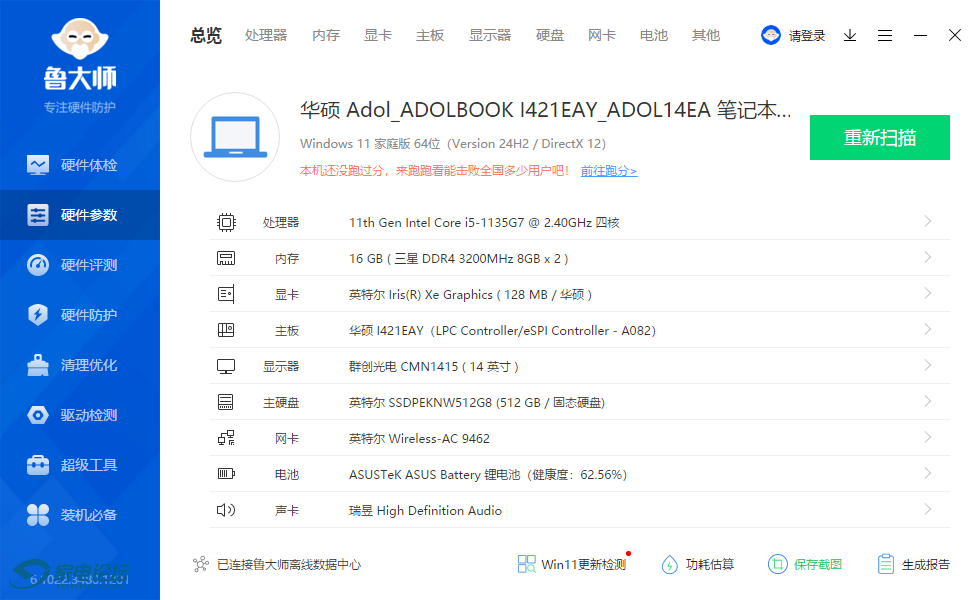Click ASUSTeK ASUS Battery health text
980x600 pixels.
pos(488,474)
